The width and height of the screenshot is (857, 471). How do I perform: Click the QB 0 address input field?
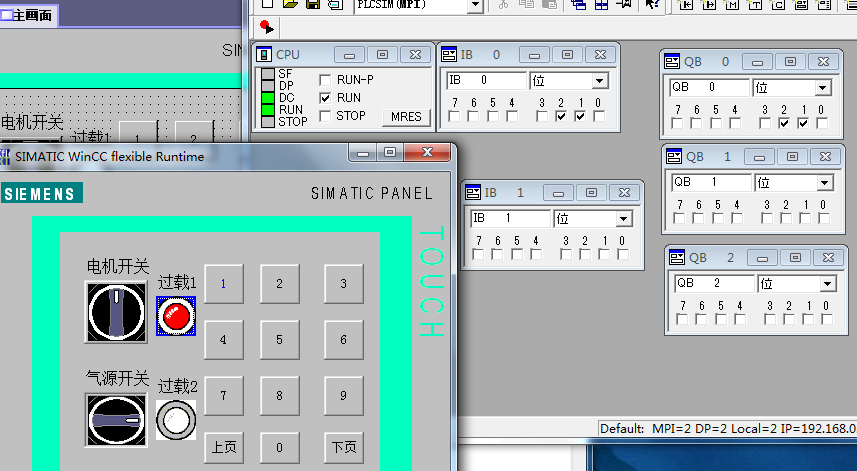pyautogui.click(x=709, y=87)
